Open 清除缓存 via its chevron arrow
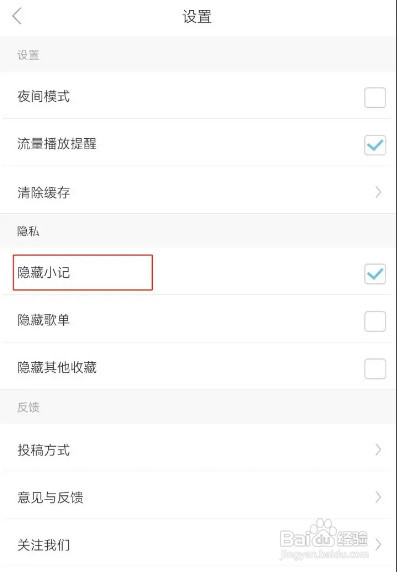 tap(378, 192)
